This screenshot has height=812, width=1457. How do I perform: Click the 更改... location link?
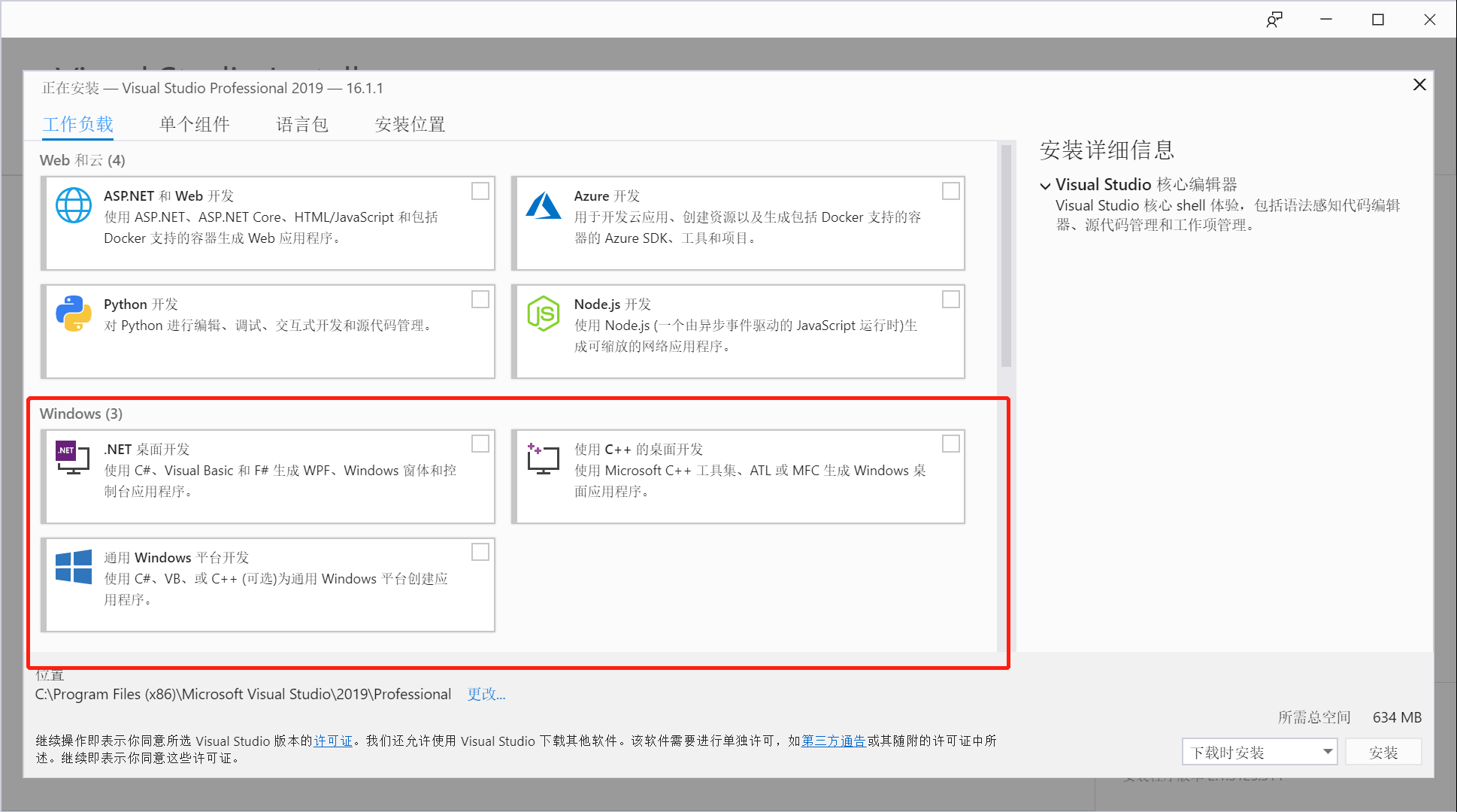tap(486, 694)
